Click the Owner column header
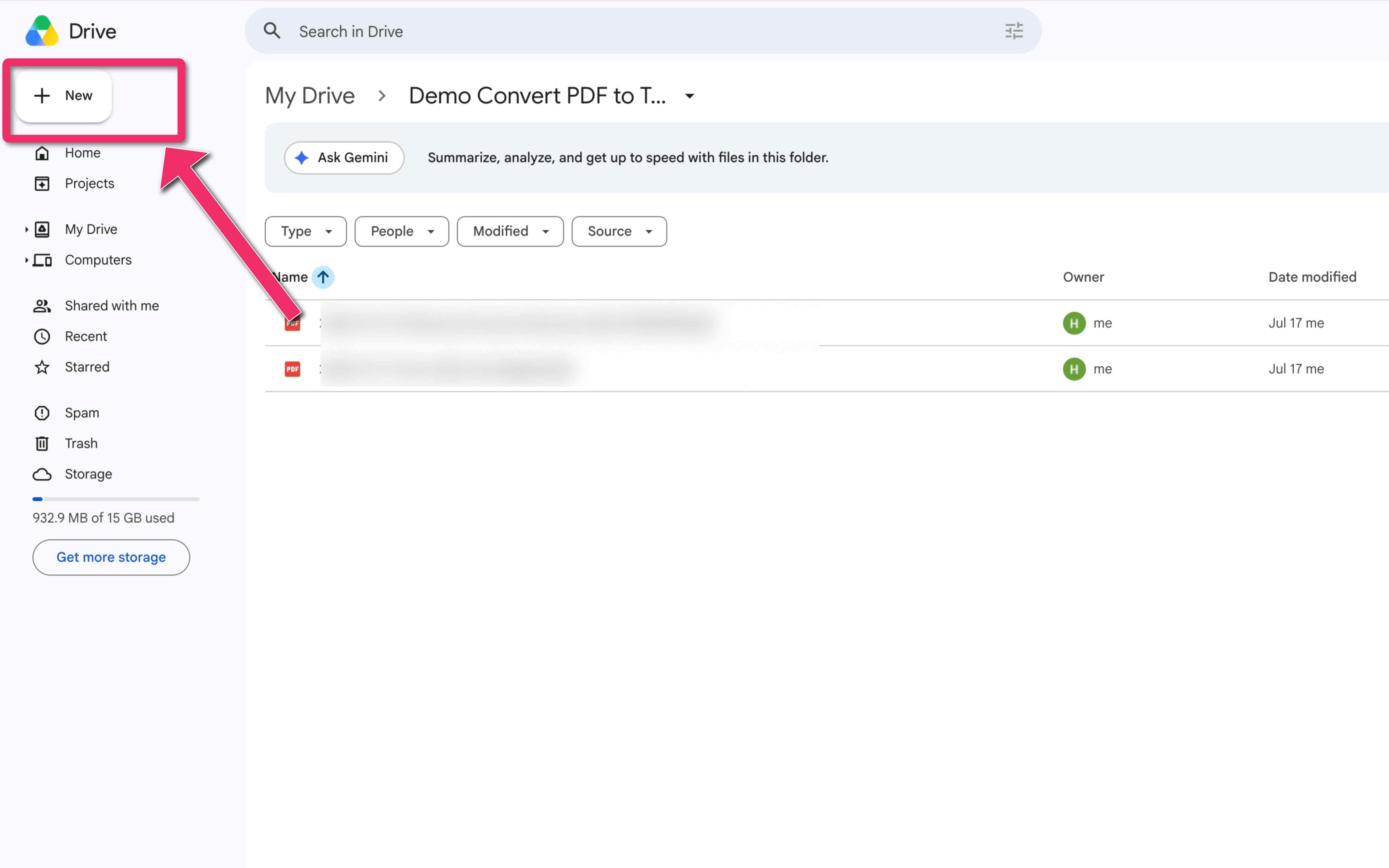The image size is (1389, 868). click(1084, 277)
